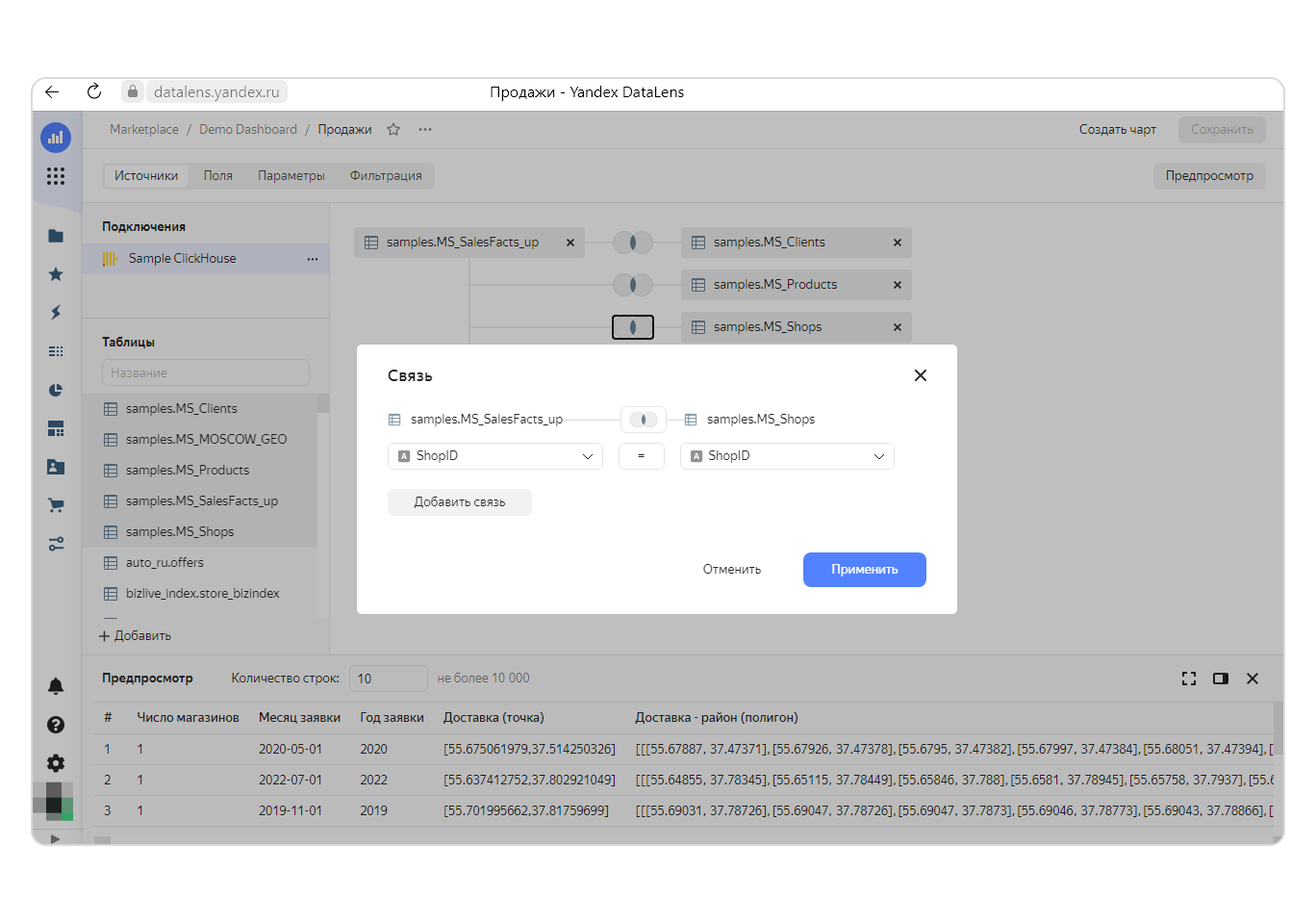Remove samples.MS_SalesFacts_up table from canvas
Viewport: 1316px width, 923px height.
[x=570, y=243]
